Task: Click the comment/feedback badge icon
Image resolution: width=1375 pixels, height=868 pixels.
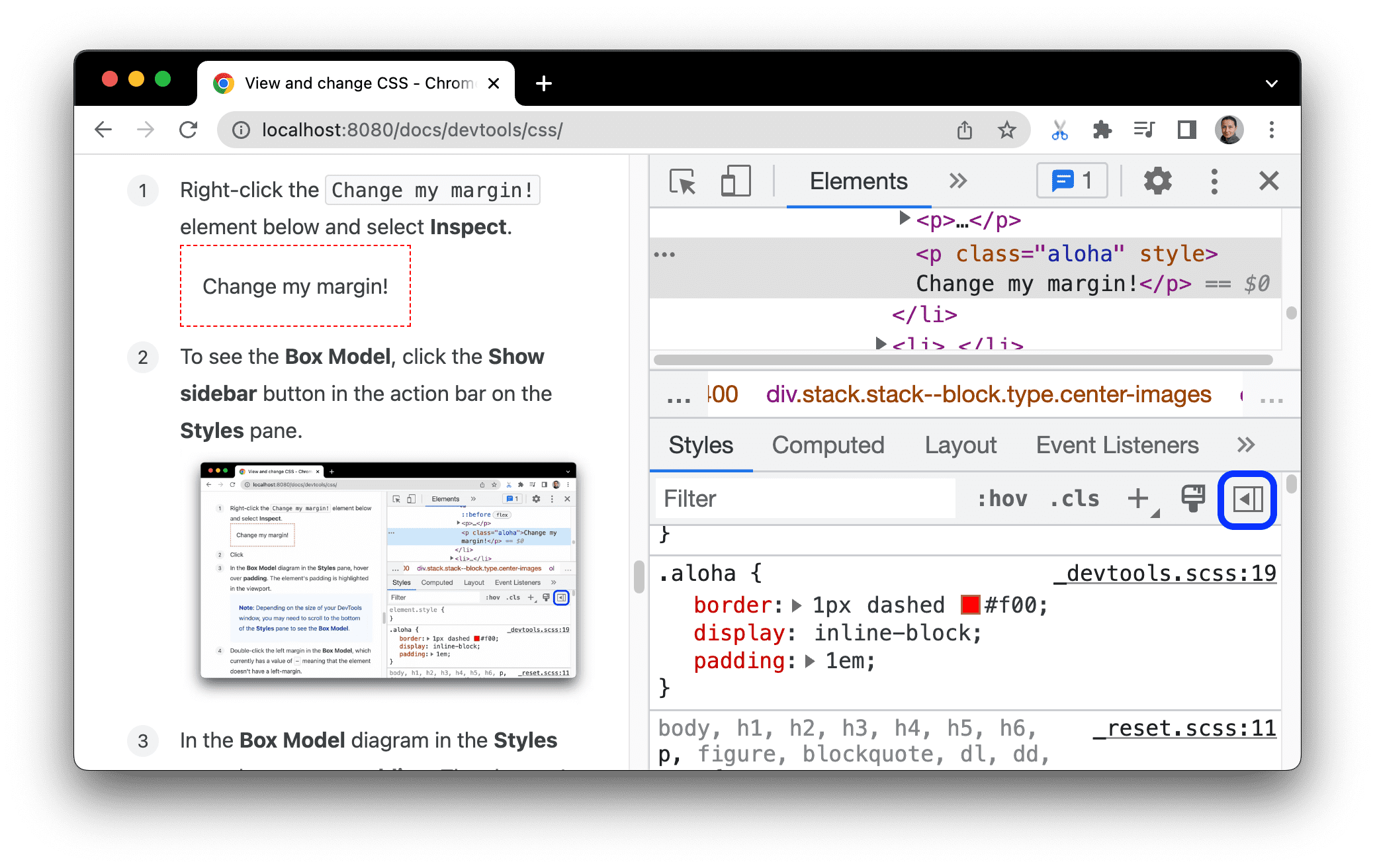Action: [x=1065, y=182]
